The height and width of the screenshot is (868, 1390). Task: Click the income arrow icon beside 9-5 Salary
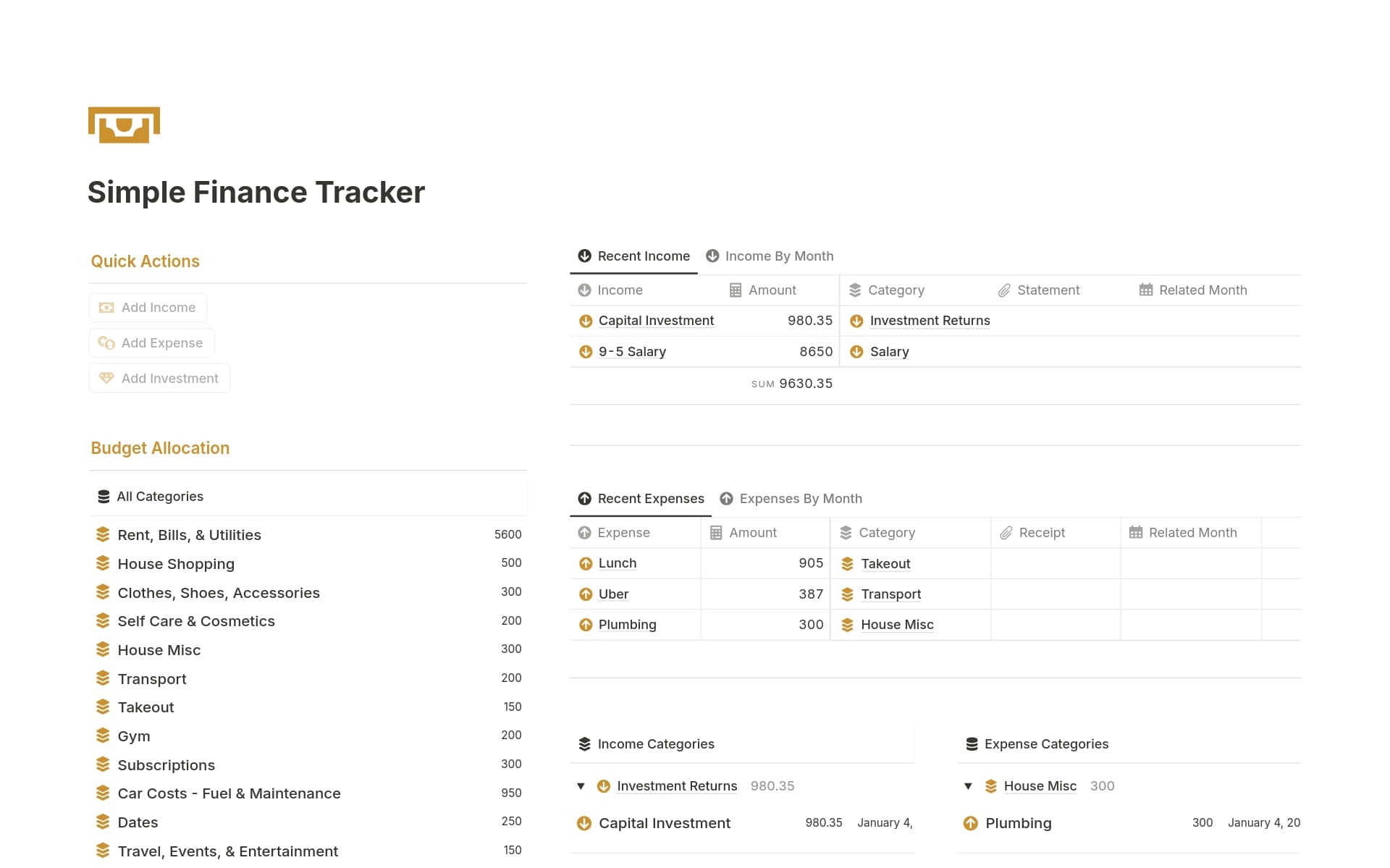tap(584, 352)
